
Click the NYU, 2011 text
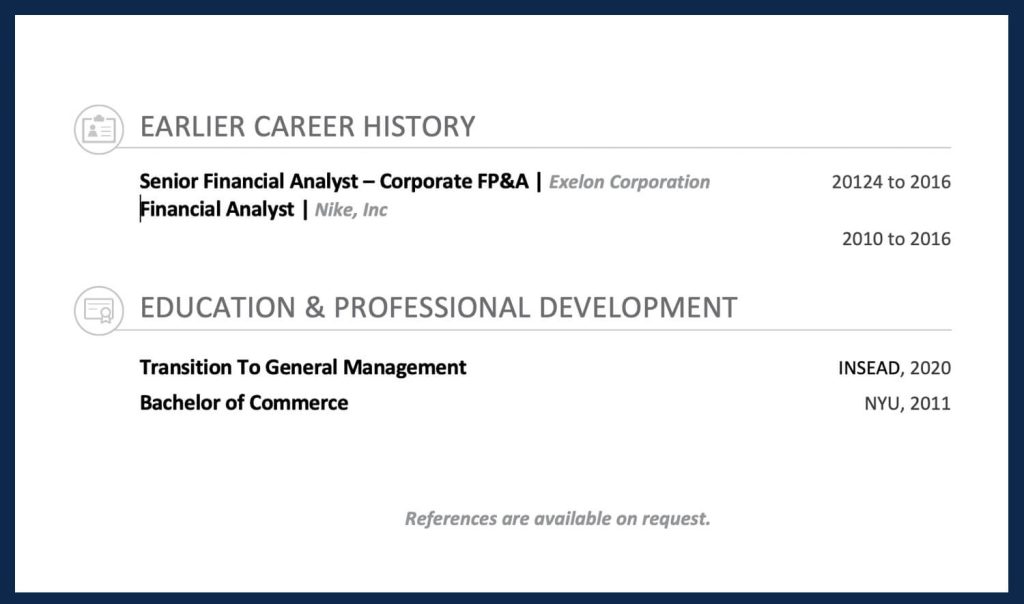click(x=907, y=404)
